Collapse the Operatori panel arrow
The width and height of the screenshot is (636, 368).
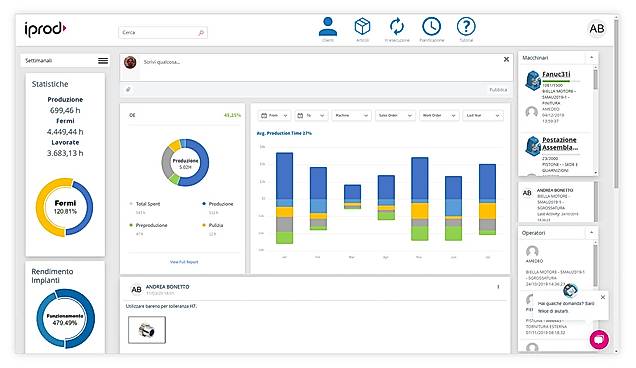pyautogui.click(x=591, y=232)
